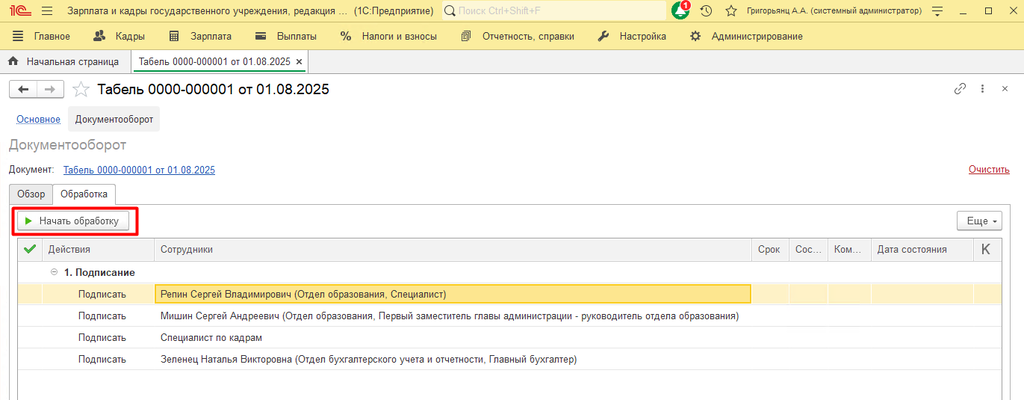Star the Табель document as favorite
This screenshot has height=400, width=1024.
(81, 89)
